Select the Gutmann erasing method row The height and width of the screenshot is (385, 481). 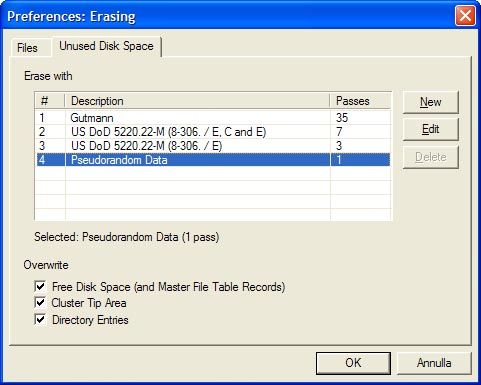click(213, 118)
